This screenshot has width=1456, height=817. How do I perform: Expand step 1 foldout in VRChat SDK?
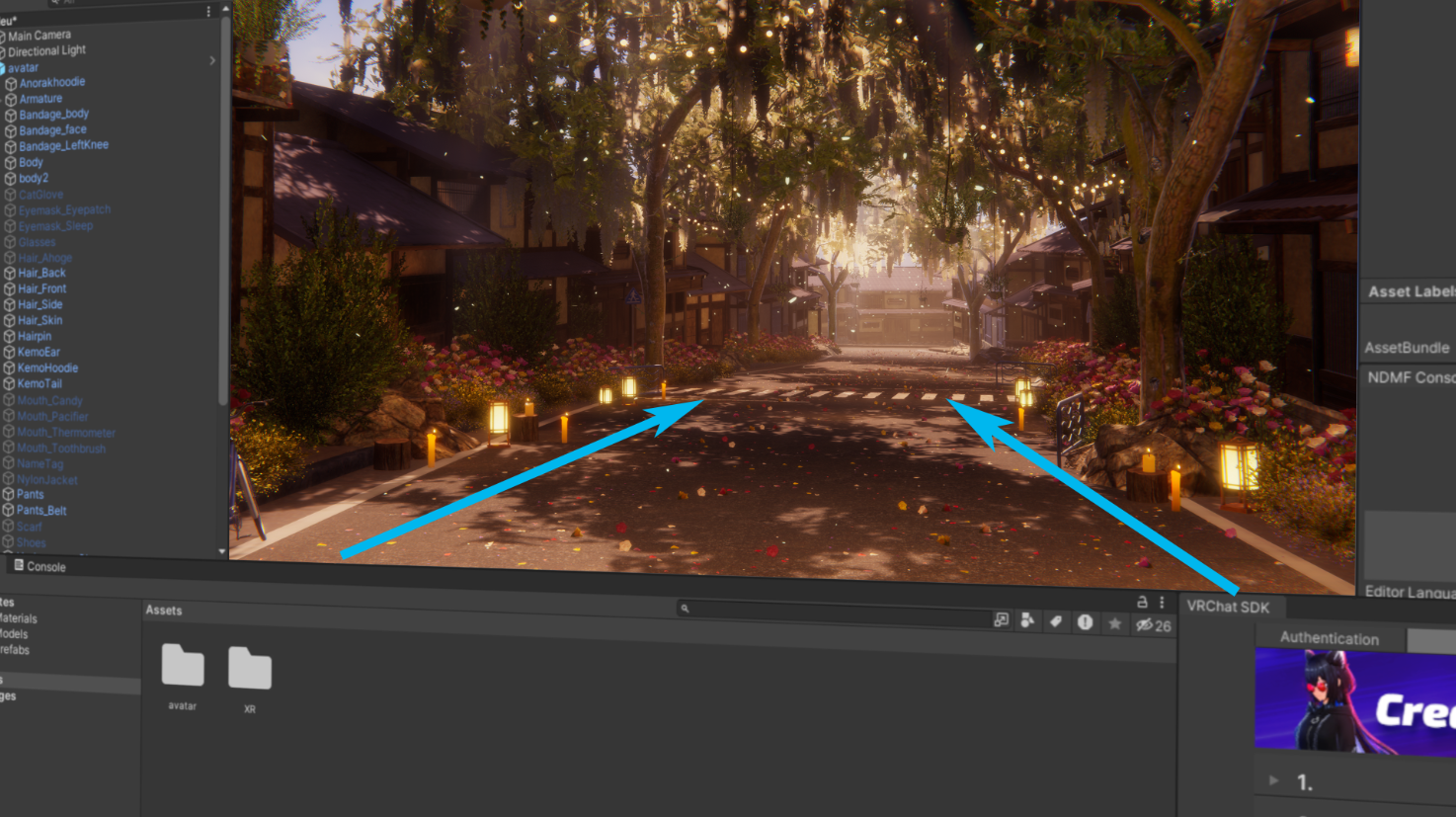coord(1273,780)
